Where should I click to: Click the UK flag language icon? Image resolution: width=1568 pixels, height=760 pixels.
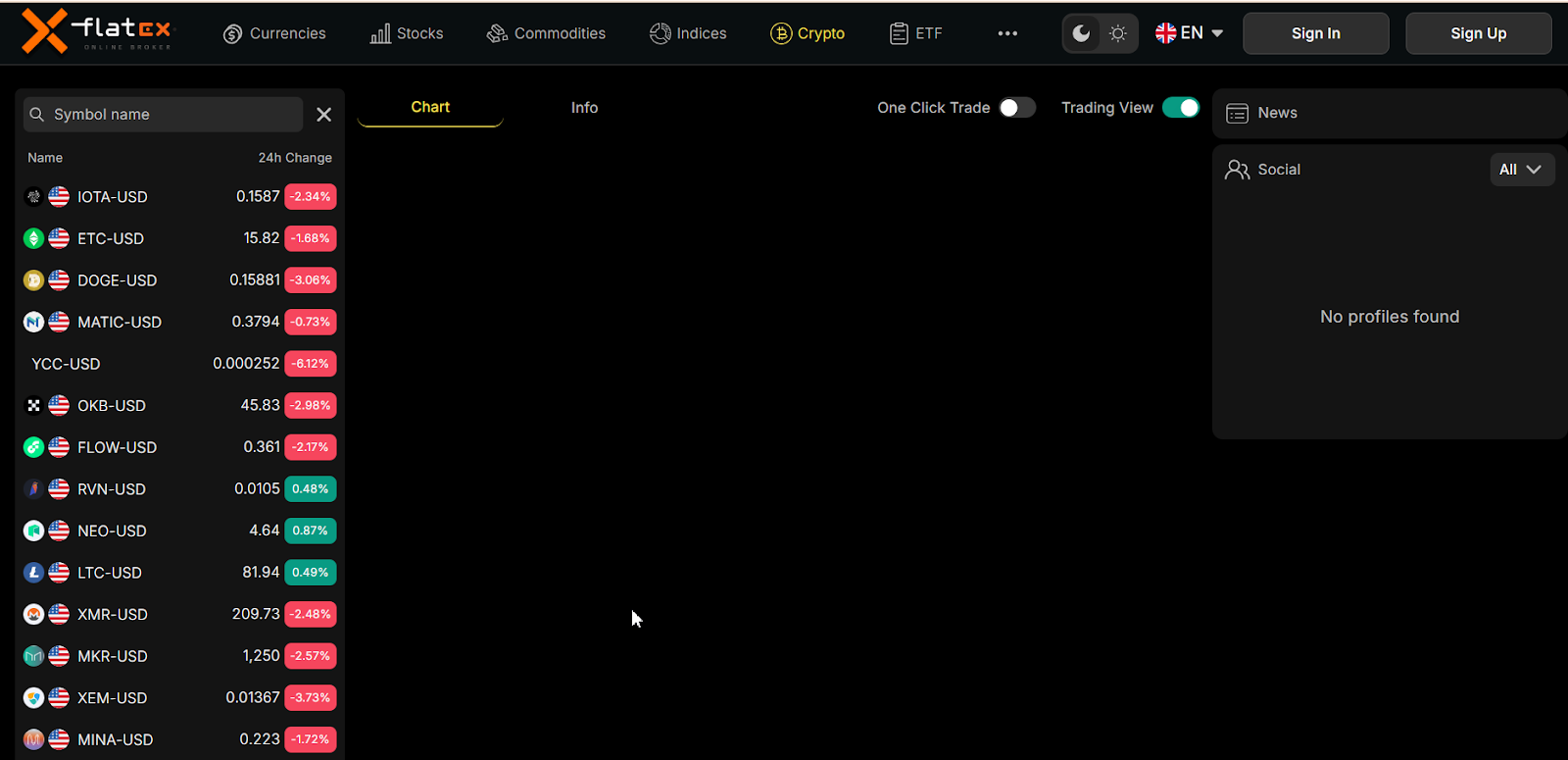click(1165, 33)
